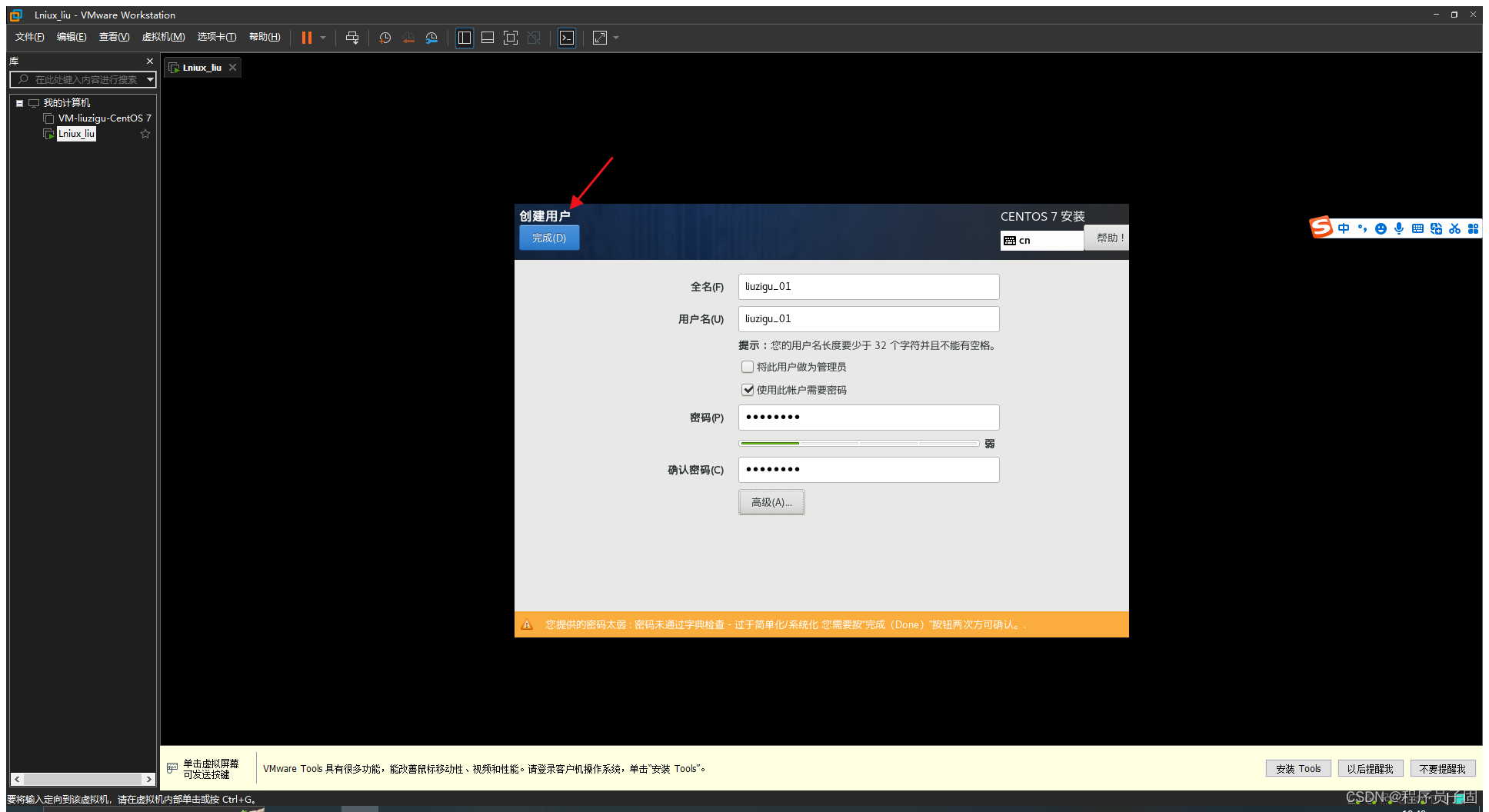Focus the 用户名(U) username field
This screenshot has height=812, width=1489.
pyautogui.click(x=868, y=319)
